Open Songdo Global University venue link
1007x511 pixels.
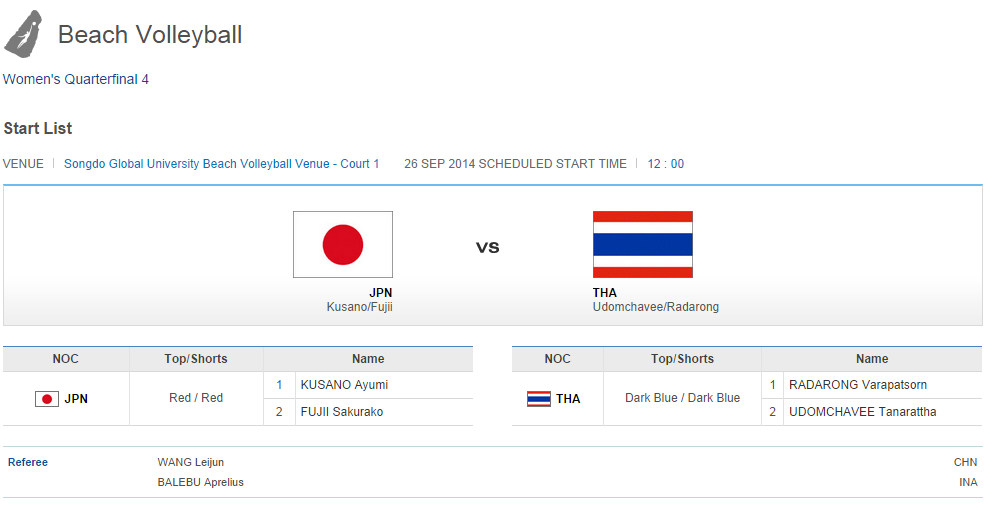221,164
